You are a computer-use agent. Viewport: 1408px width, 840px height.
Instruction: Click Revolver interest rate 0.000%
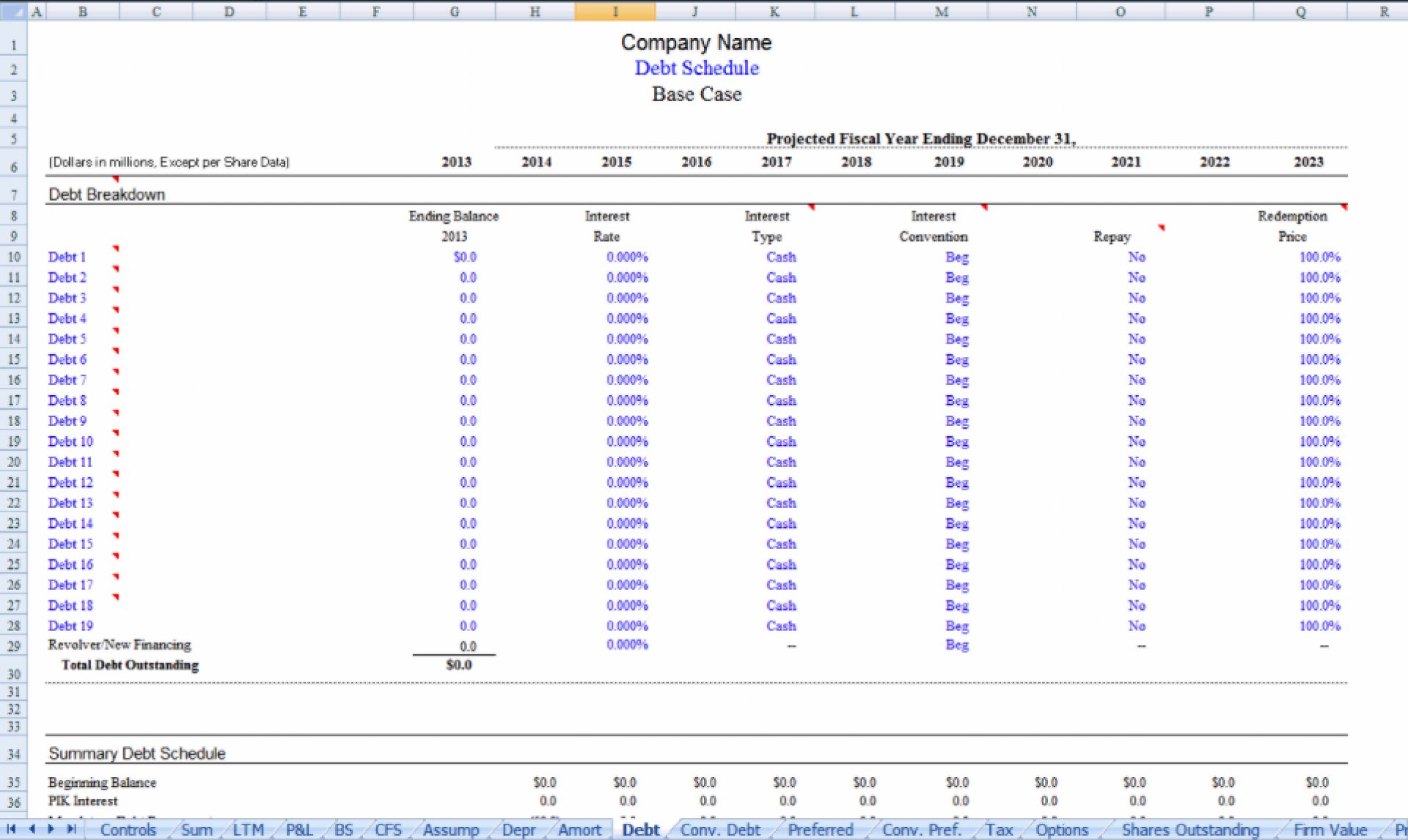click(x=627, y=645)
